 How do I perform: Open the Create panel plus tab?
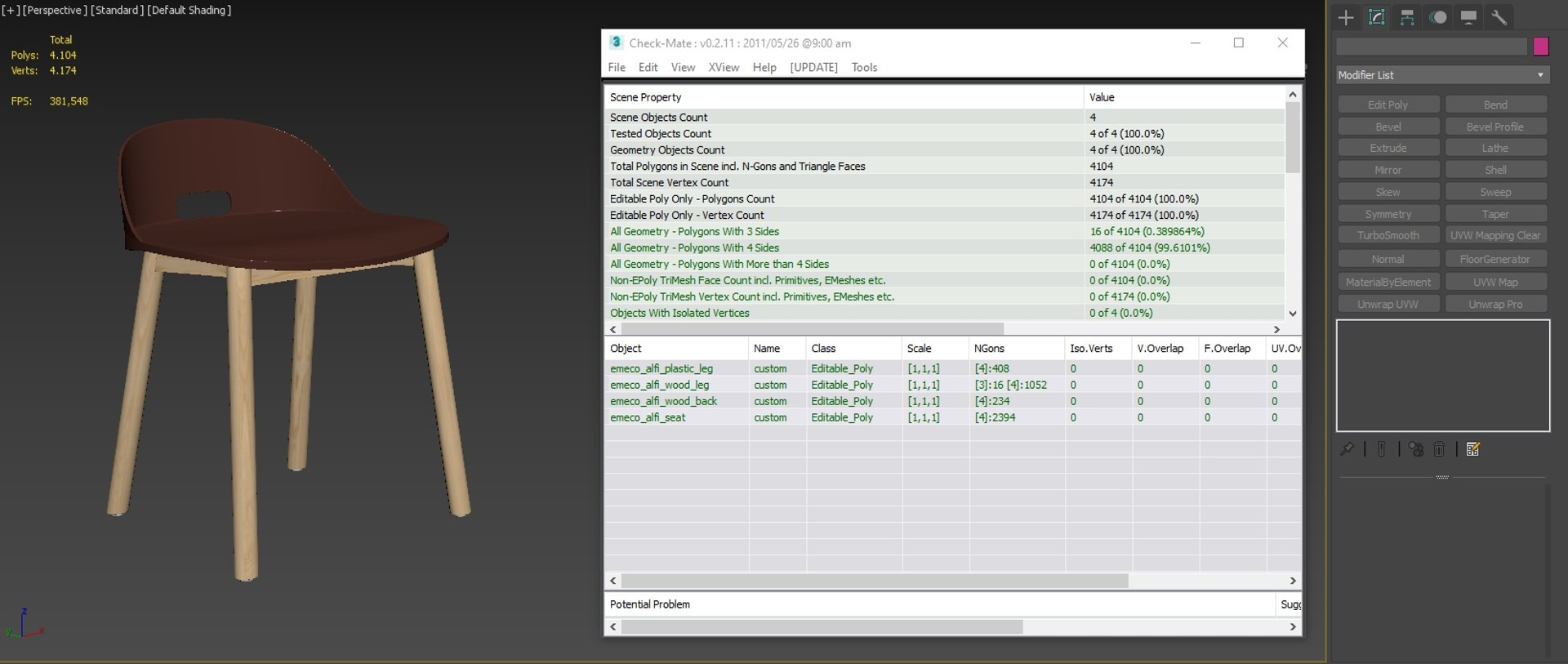(1346, 17)
